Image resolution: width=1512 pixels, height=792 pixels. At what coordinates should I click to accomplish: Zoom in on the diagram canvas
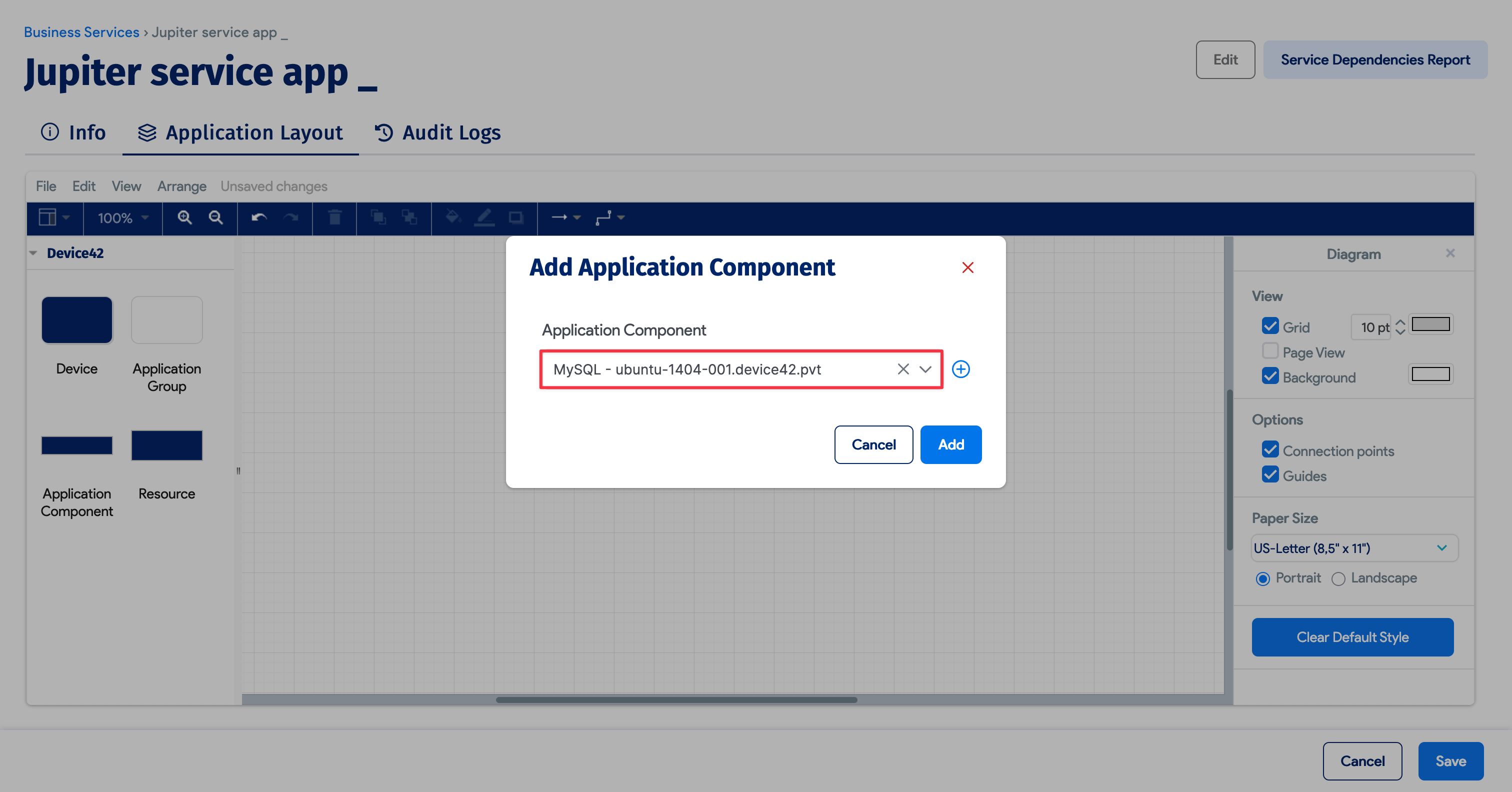coord(185,218)
